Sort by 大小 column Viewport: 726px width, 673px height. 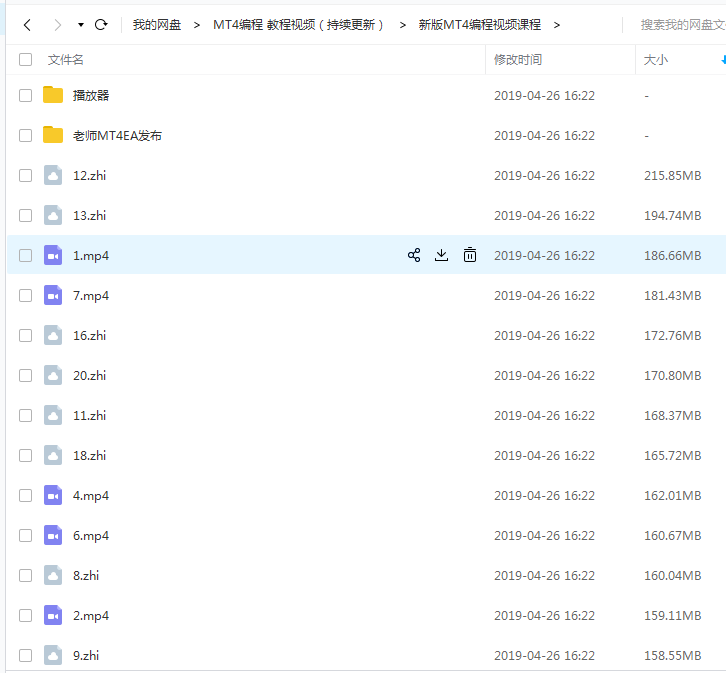[x=655, y=60]
